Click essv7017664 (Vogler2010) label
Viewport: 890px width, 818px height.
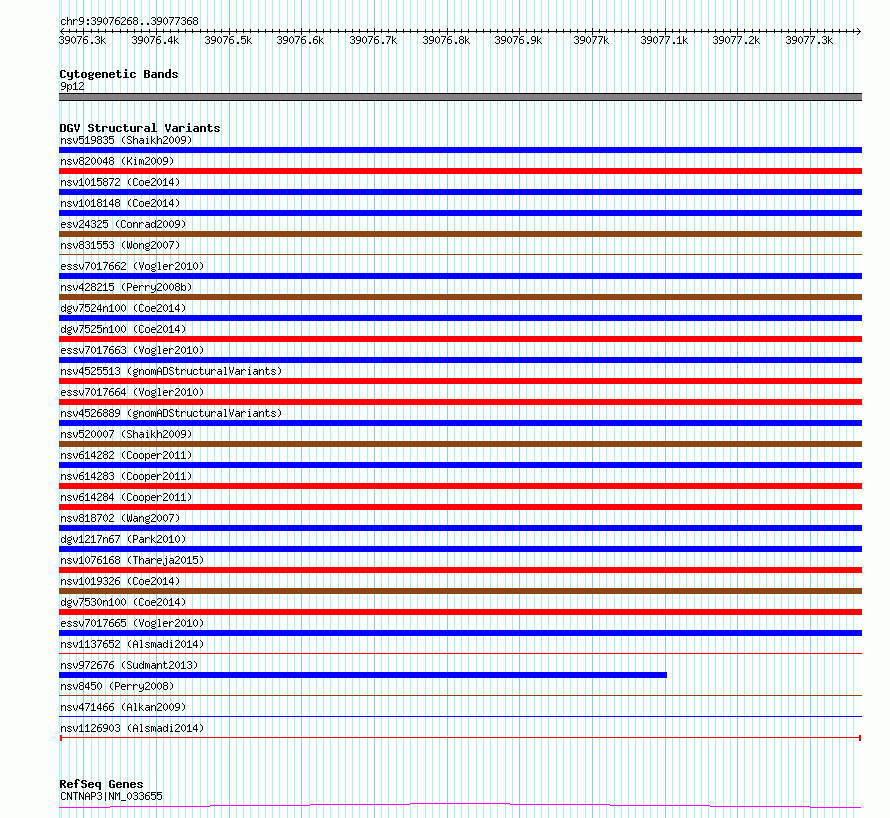[x=132, y=392]
